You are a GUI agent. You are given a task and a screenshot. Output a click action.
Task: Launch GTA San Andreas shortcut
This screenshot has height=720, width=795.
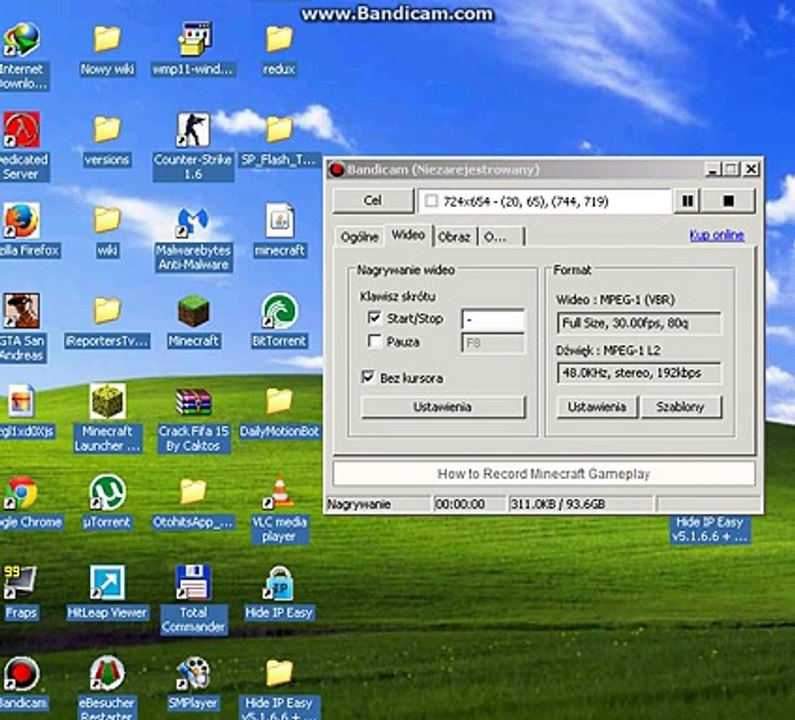click(x=22, y=311)
